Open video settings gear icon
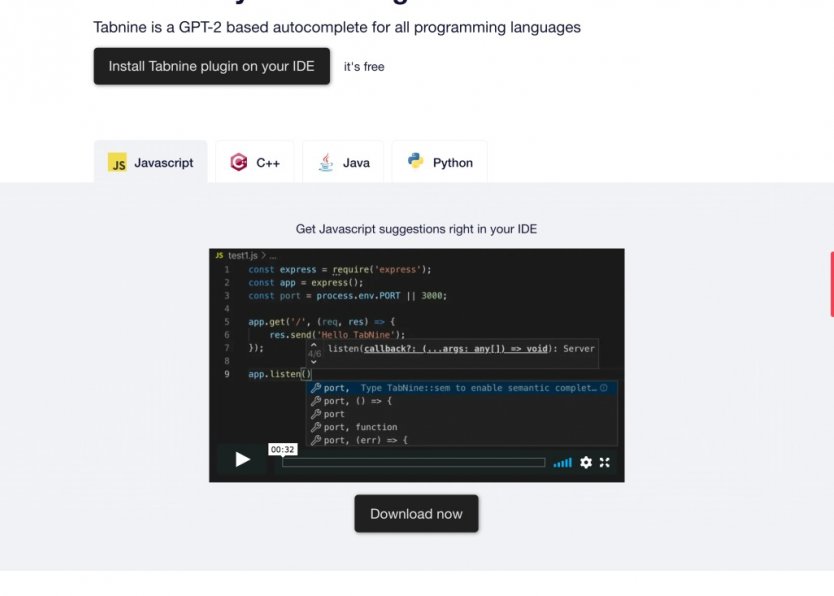The height and width of the screenshot is (596, 834). tap(586, 462)
